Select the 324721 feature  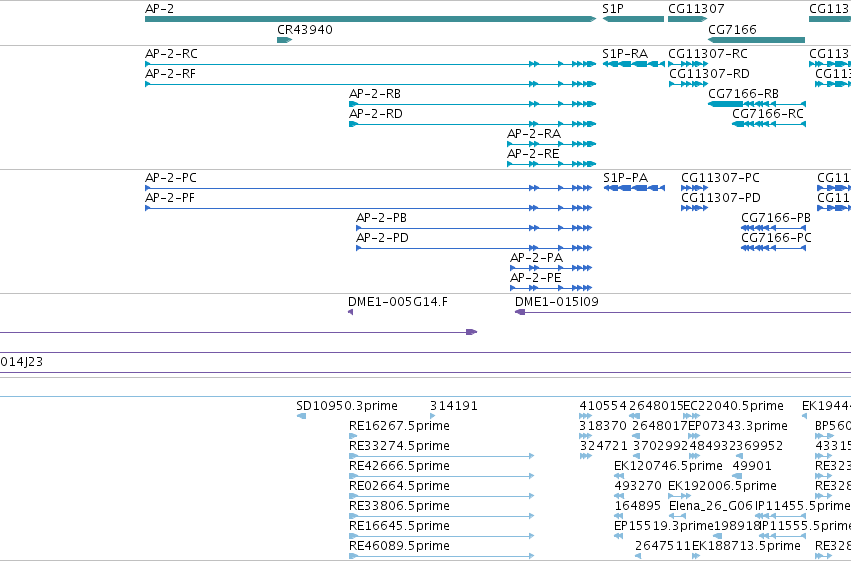pos(586,456)
